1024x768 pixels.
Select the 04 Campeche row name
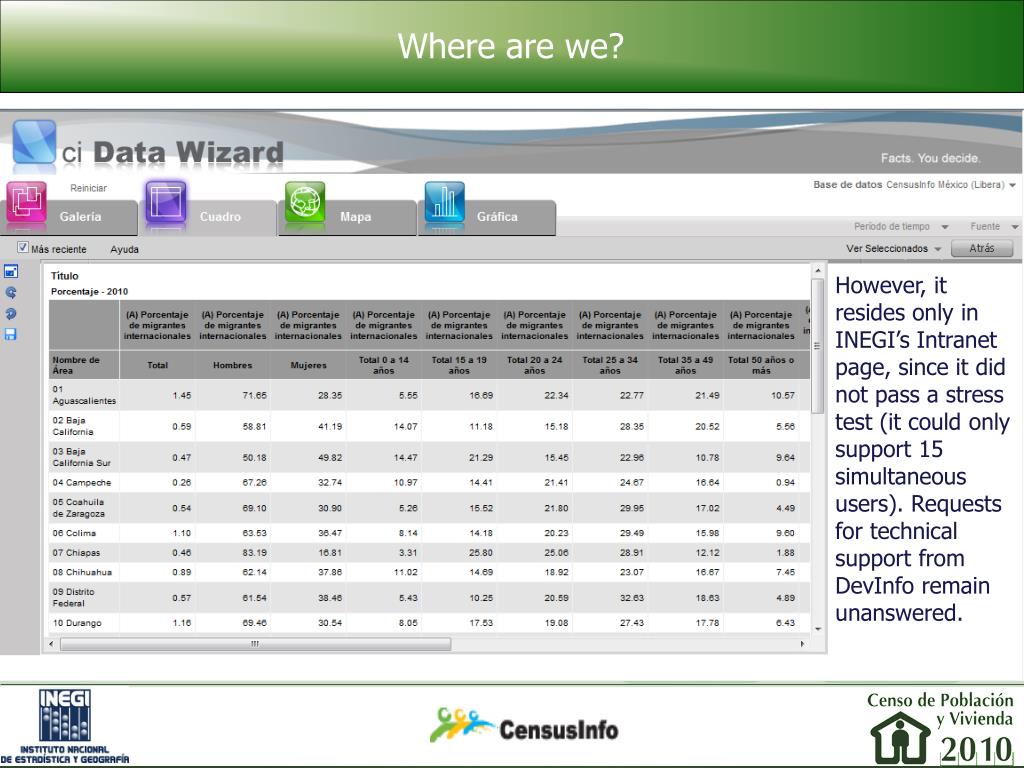point(82,483)
